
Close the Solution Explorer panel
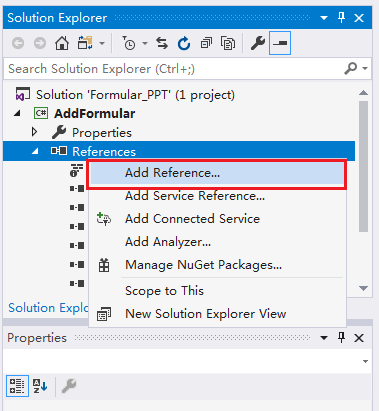(x=359, y=18)
